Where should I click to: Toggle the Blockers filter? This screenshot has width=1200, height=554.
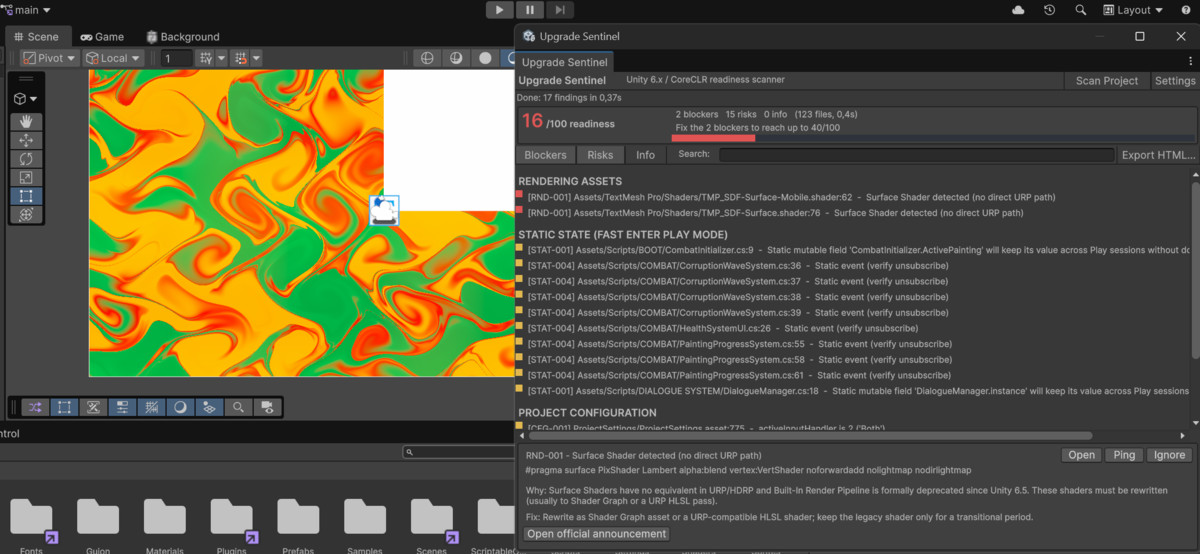546,155
